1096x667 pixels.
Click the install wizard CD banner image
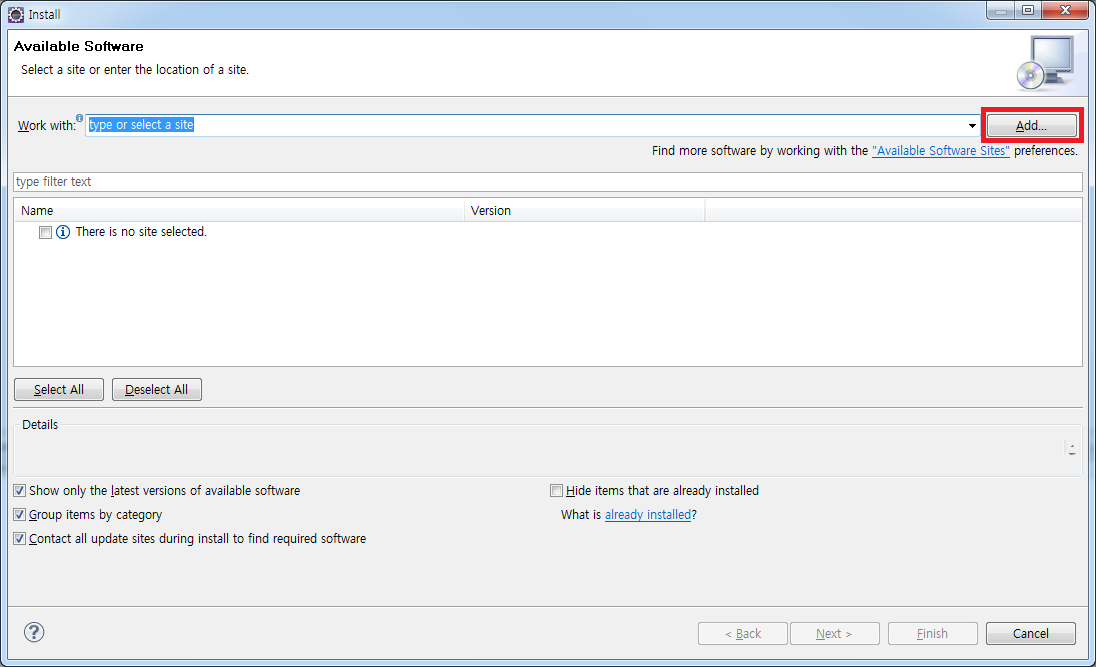pos(1044,62)
